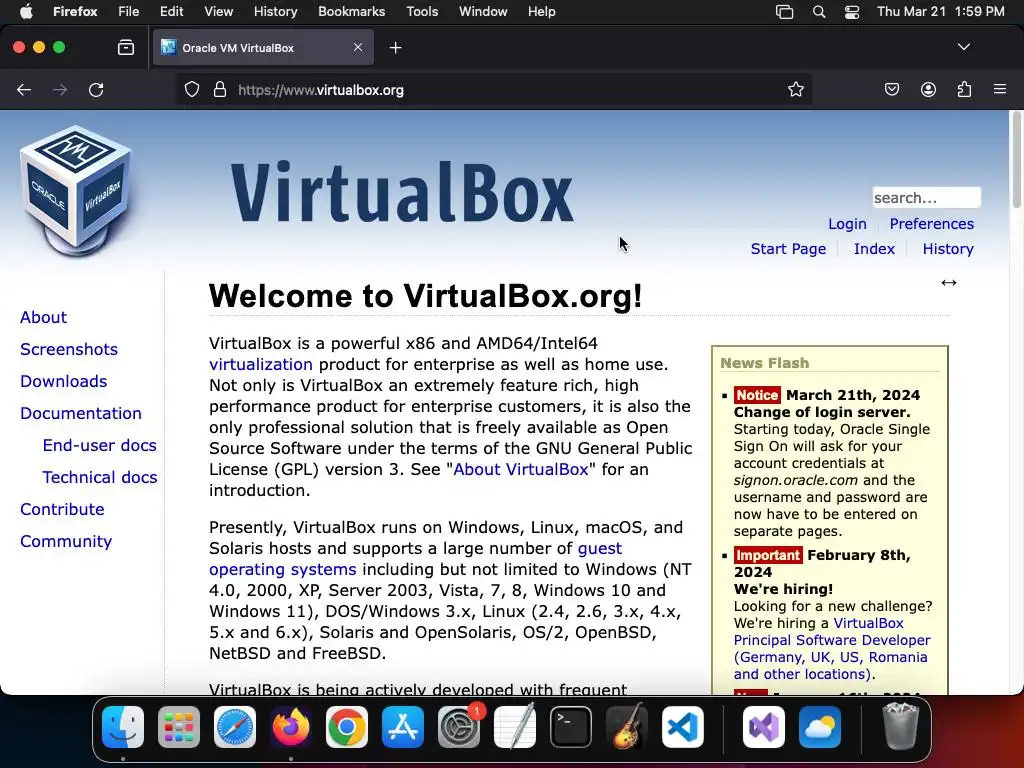The width and height of the screenshot is (1024, 768).
Task: Open the Tools menu
Action: click(422, 12)
